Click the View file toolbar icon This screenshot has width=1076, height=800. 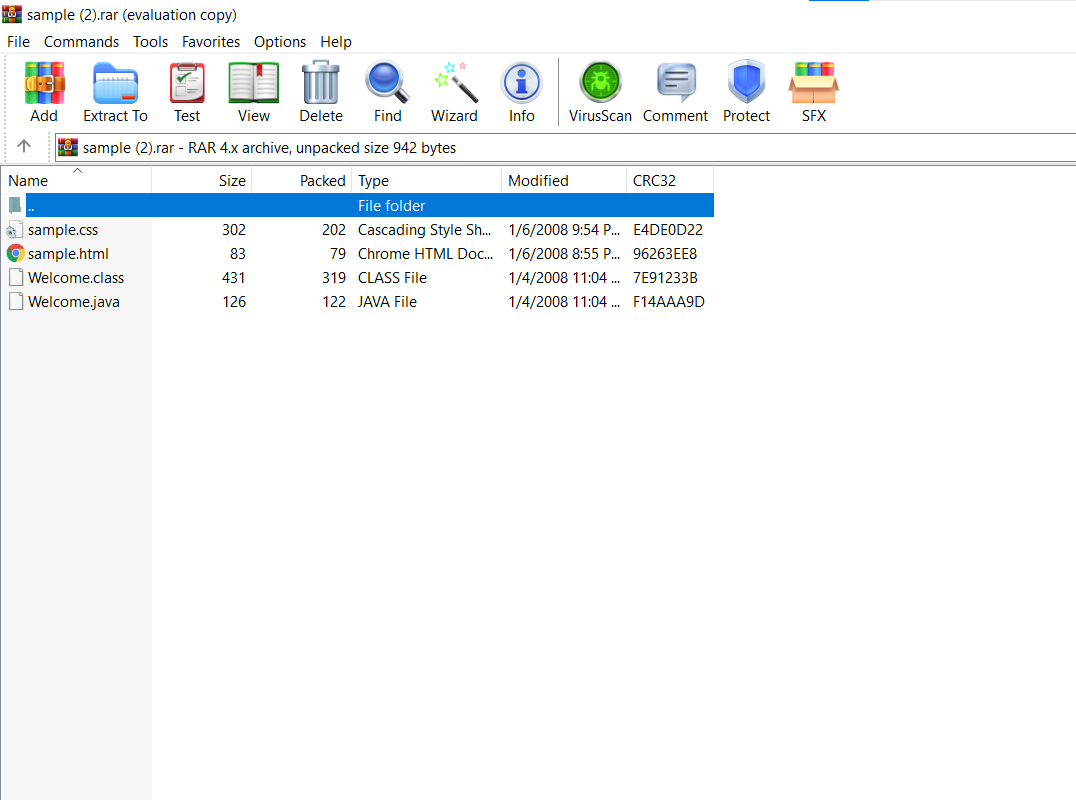point(253,91)
